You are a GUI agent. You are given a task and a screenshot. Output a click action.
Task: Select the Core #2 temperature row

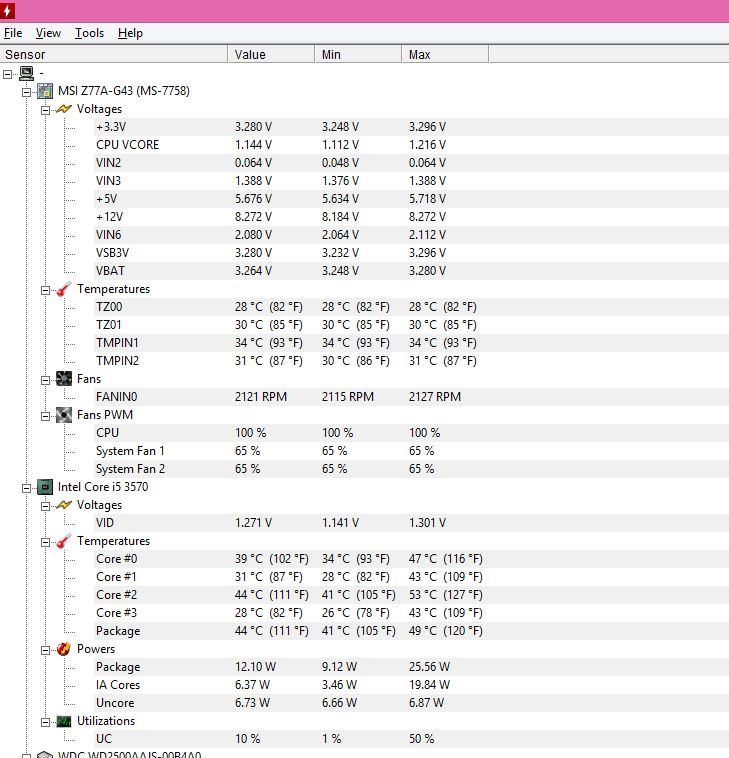point(411,595)
